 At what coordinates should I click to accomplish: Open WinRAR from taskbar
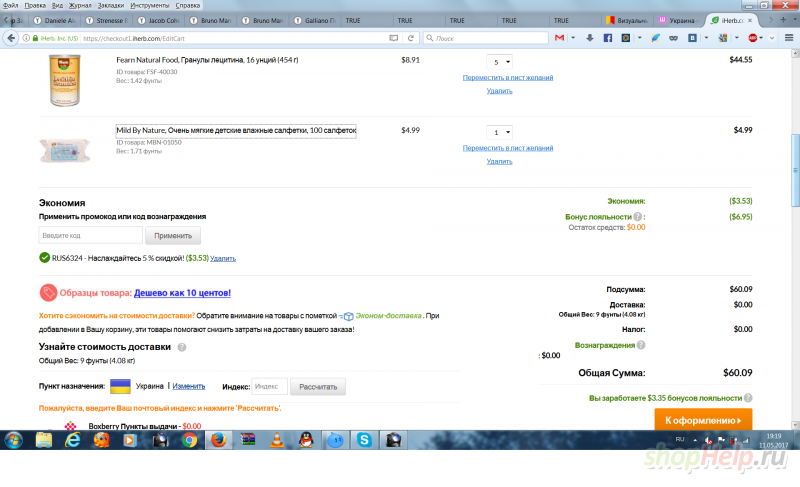(x=248, y=440)
